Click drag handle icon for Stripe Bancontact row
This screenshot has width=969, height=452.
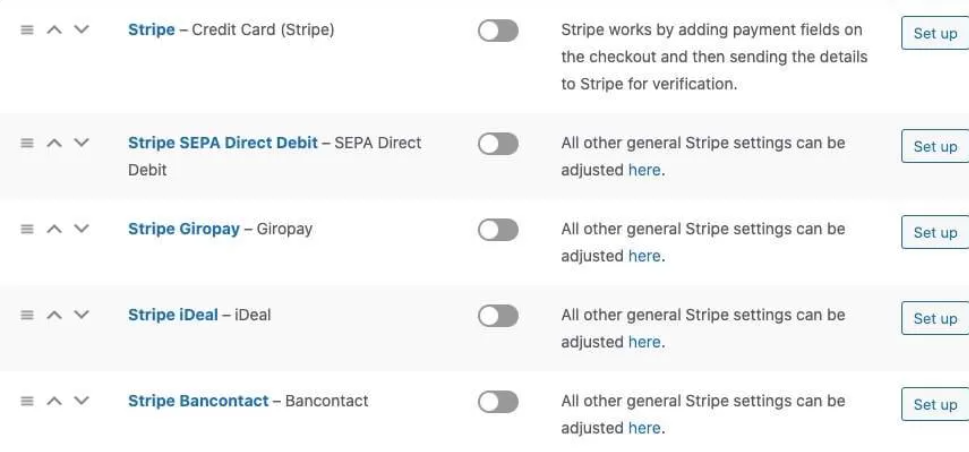pos(28,402)
